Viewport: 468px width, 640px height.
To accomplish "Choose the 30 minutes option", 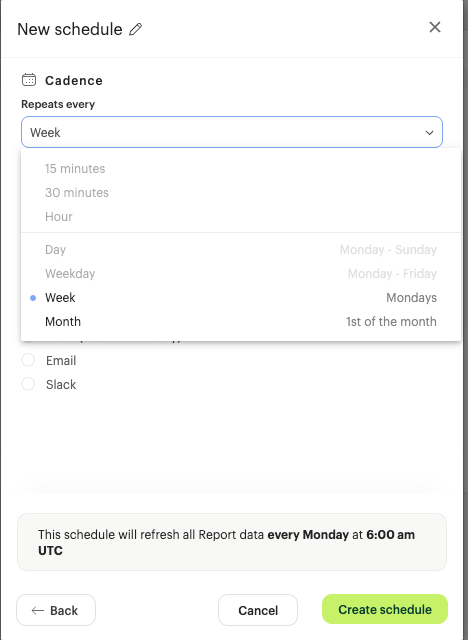I will point(241,193).
